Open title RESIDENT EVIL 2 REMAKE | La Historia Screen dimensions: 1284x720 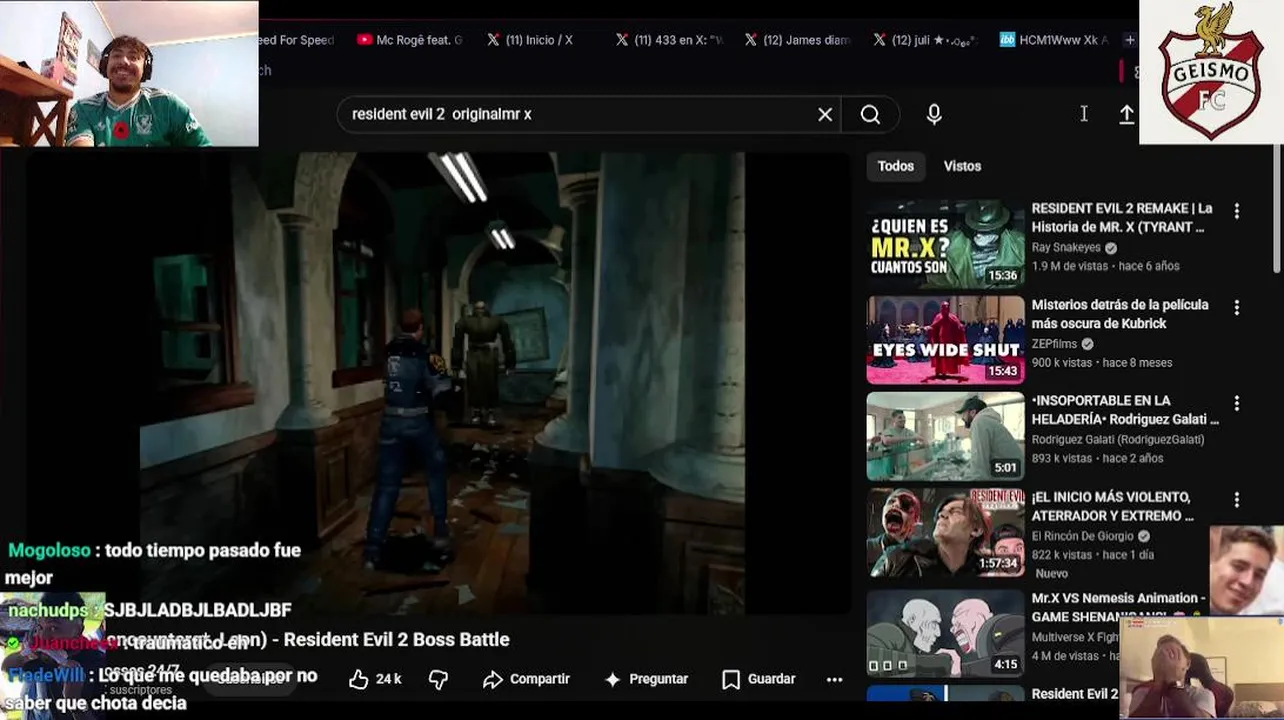tap(1122, 218)
